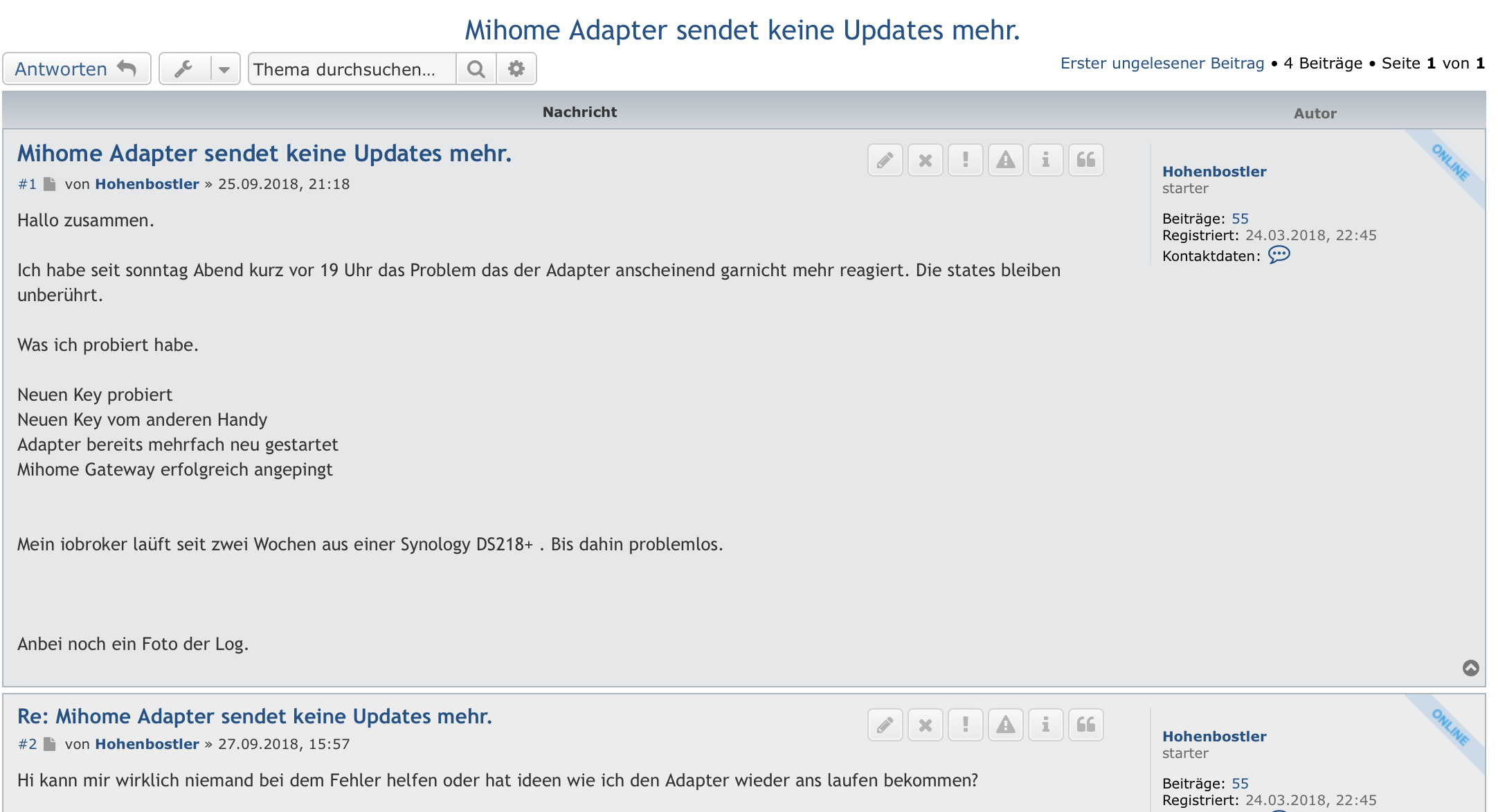This screenshot has width=1498, height=812.
Task: Open Hohenbostler author link in post #2 byline
Action: [147, 744]
